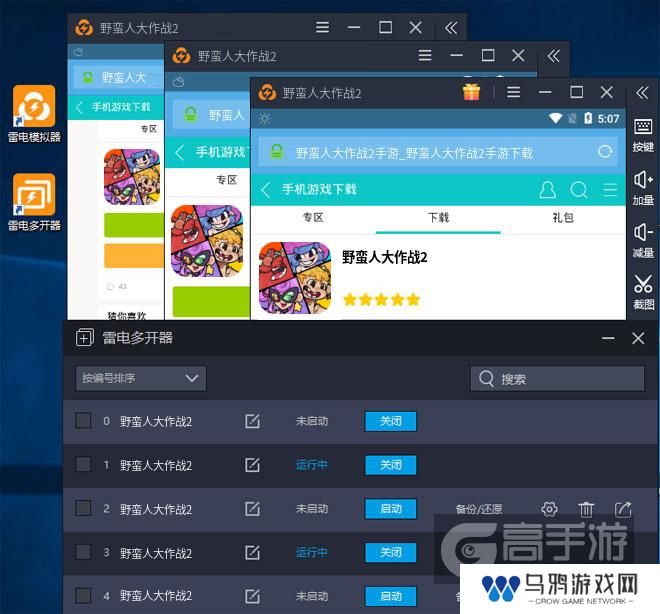Screen dimensions: 660x614
Task: Click the orange button in the rearmost emulator window
Action: [134, 255]
